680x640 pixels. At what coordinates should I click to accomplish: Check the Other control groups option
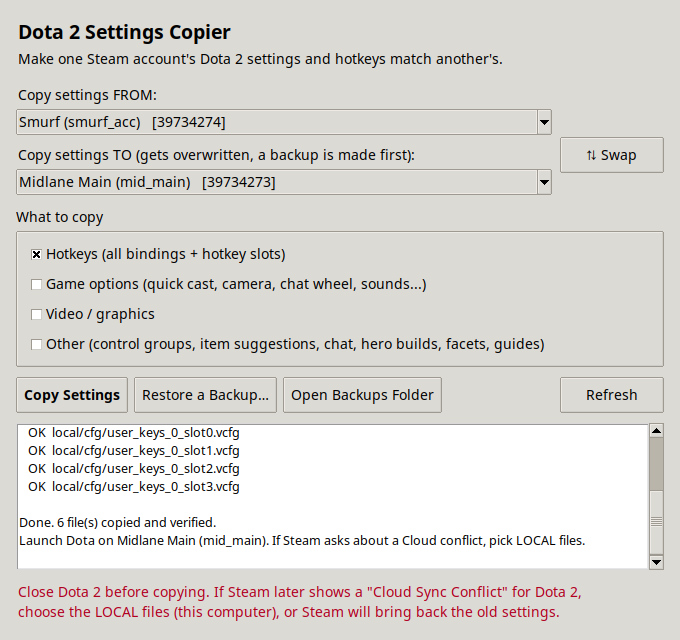click(36, 344)
